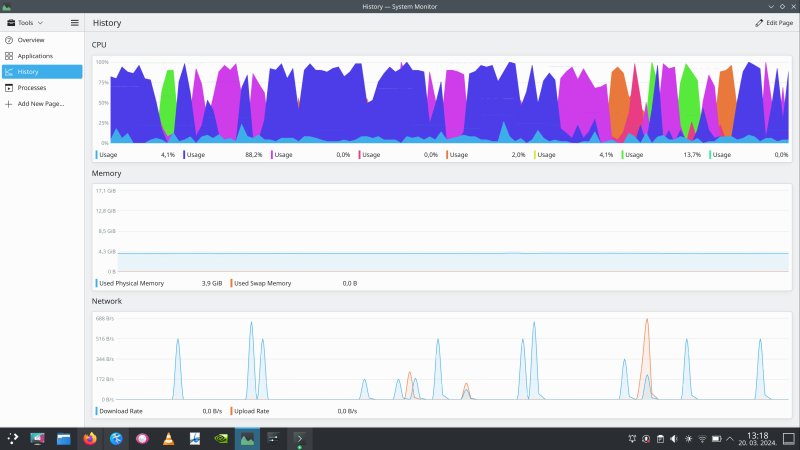Open the clock showing 13:18
The height and width of the screenshot is (450, 800).
(757, 438)
